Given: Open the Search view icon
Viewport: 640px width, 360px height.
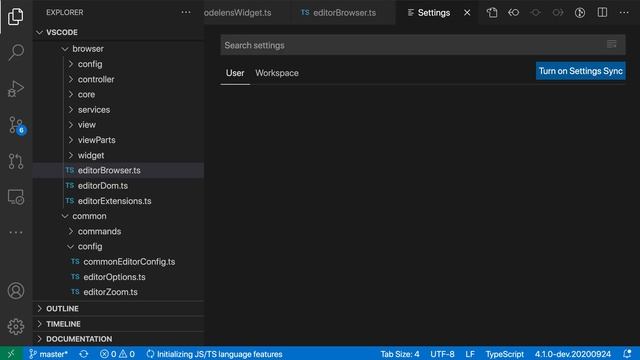Looking at the screenshot, I should [x=16, y=53].
